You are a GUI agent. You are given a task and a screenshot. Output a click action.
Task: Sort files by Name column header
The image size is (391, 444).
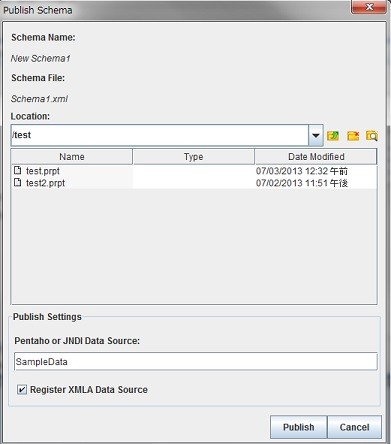(72, 157)
